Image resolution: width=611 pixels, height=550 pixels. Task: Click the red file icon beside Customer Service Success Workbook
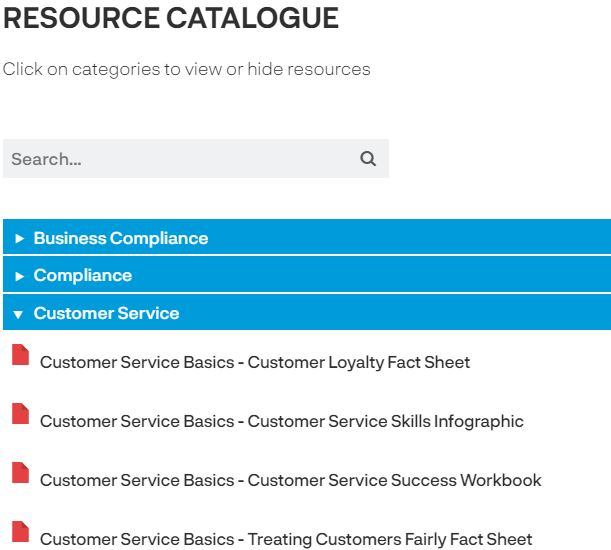pos(20,472)
